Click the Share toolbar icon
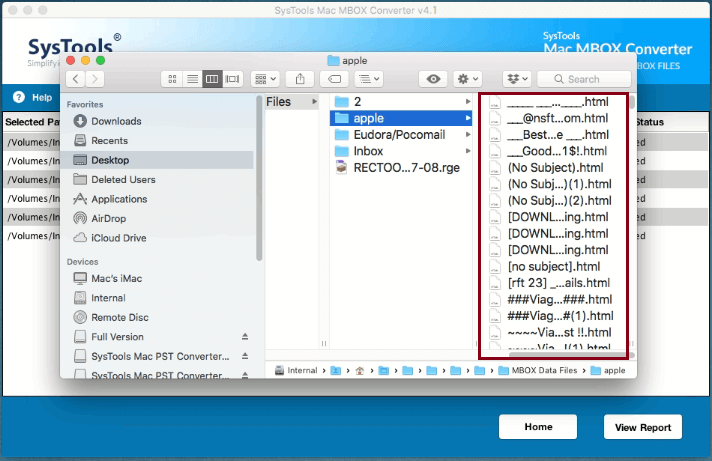The height and width of the screenshot is (461, 712). [300, 79]
